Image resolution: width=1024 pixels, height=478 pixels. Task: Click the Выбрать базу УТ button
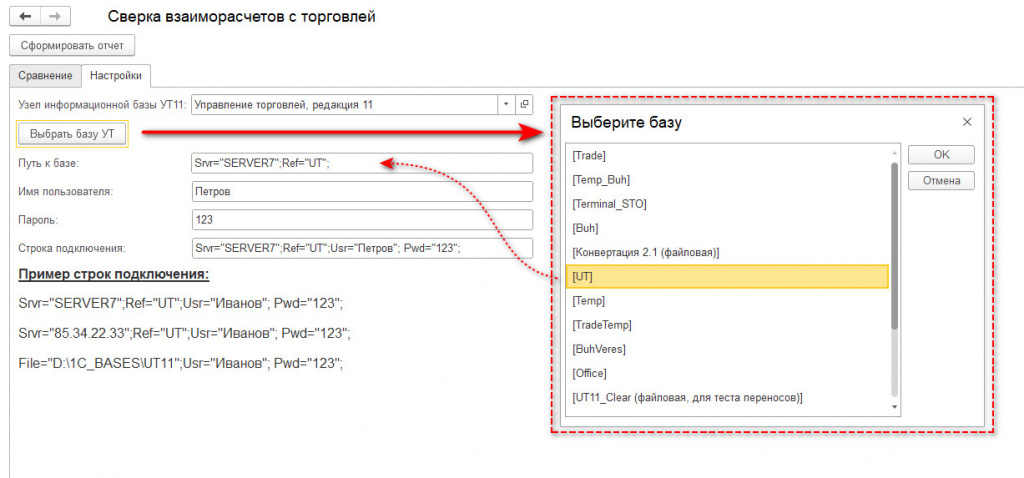pyautogui.click(x=72, y=133)
